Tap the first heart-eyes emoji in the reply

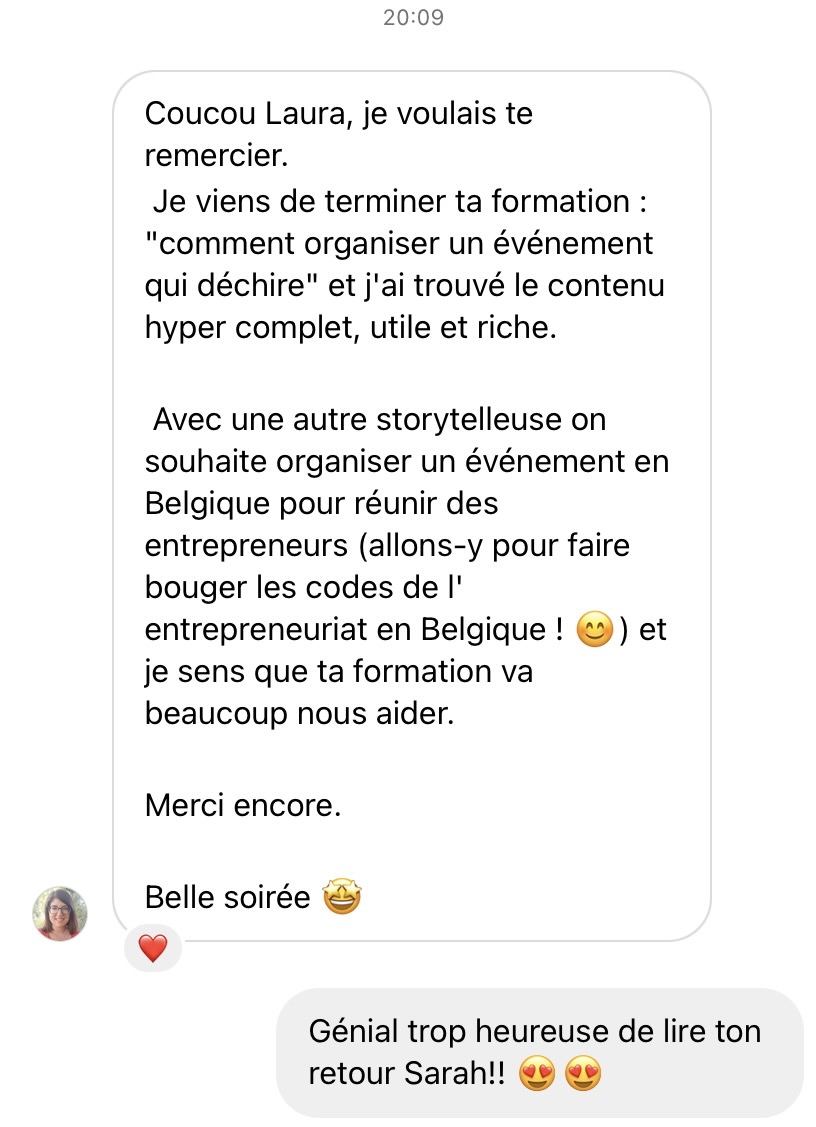coord(537,1076)
